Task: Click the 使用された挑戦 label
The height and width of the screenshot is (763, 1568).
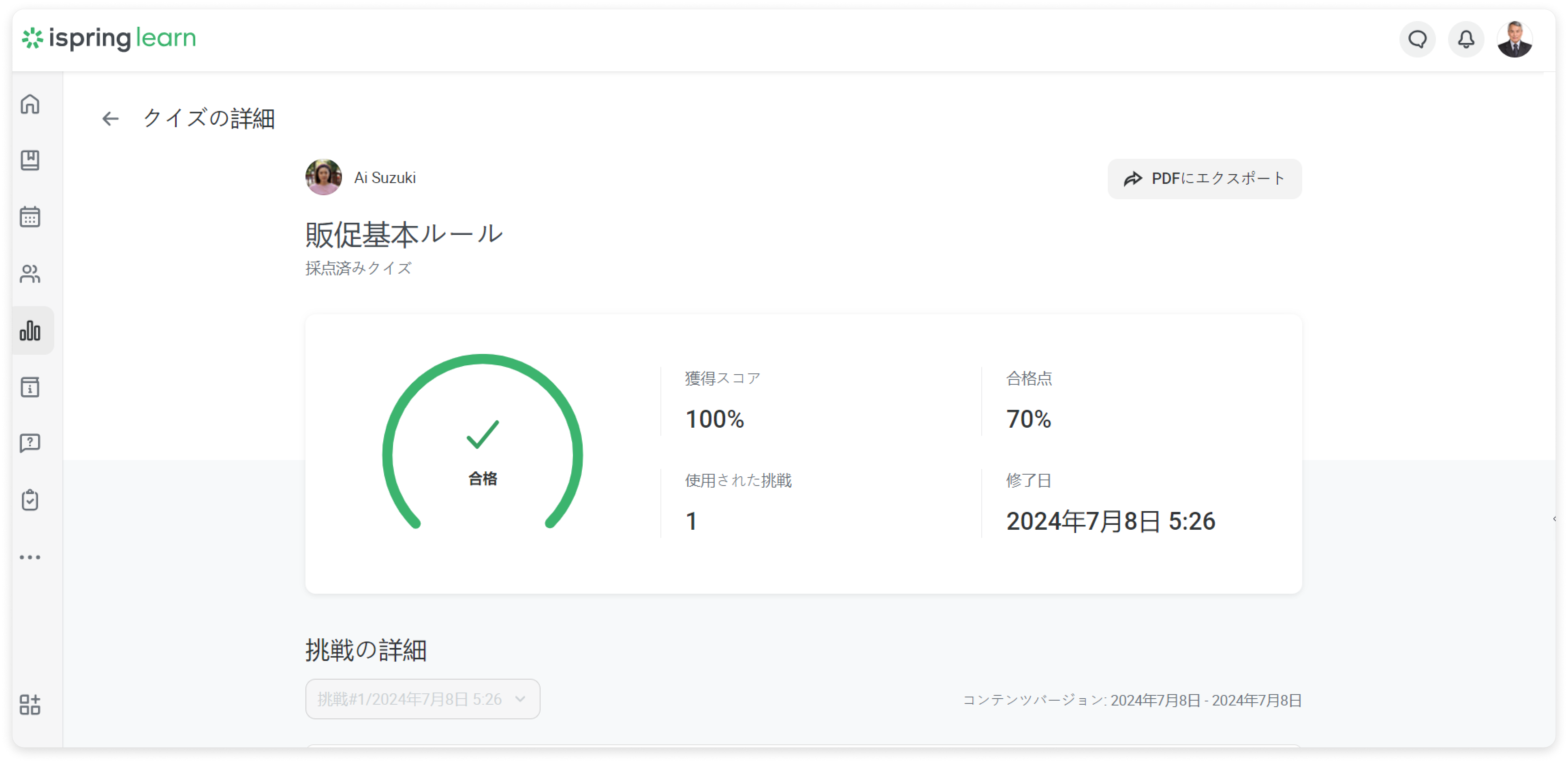Action: [738, 481]
